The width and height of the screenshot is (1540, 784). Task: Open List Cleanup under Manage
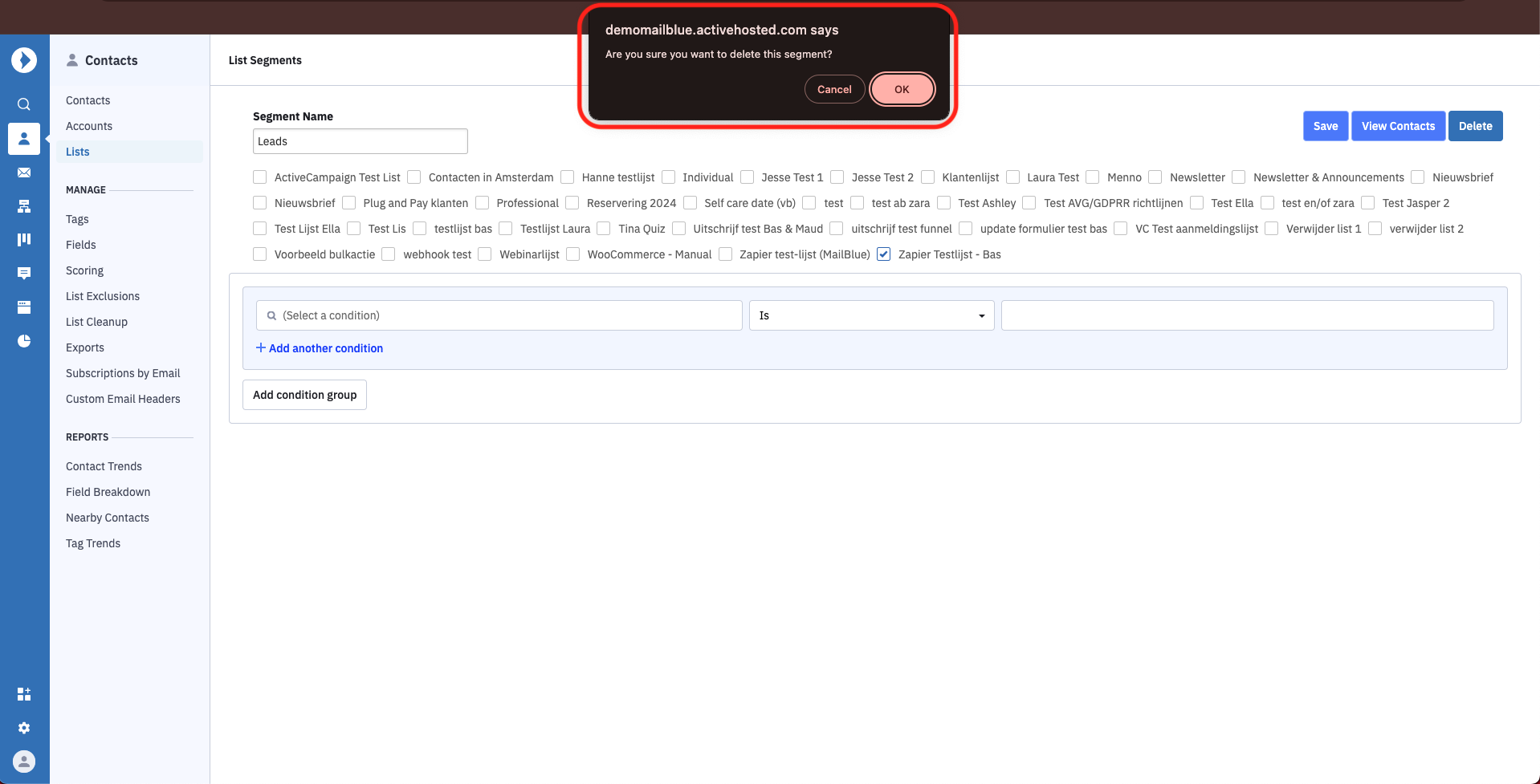point(96,322)
